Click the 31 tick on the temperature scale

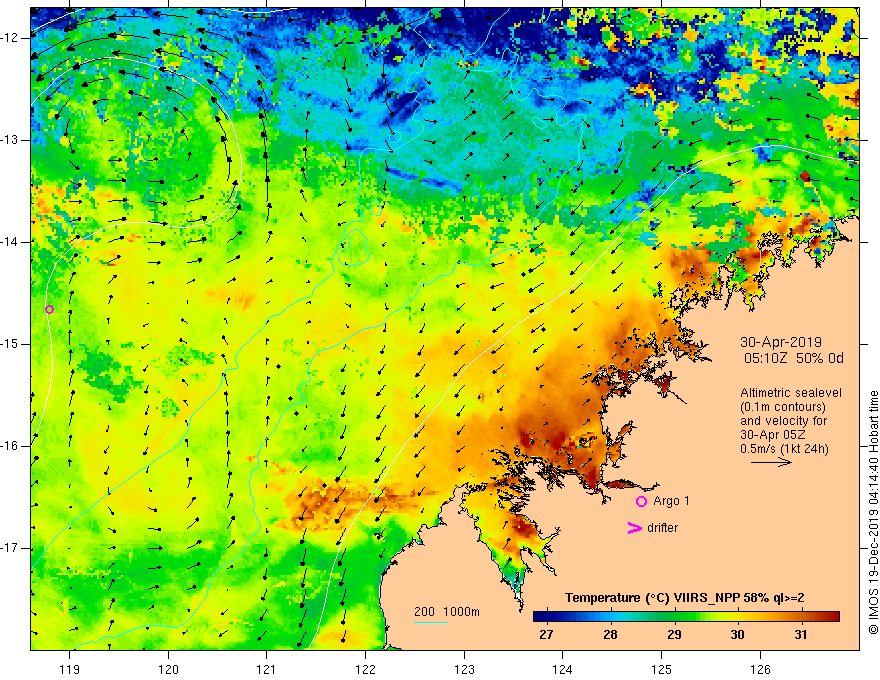point(801,635)
